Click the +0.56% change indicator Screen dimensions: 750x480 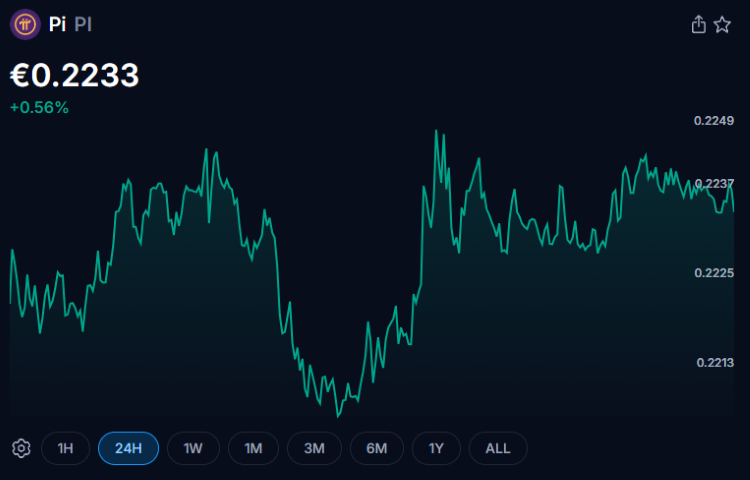coord(39,108)
